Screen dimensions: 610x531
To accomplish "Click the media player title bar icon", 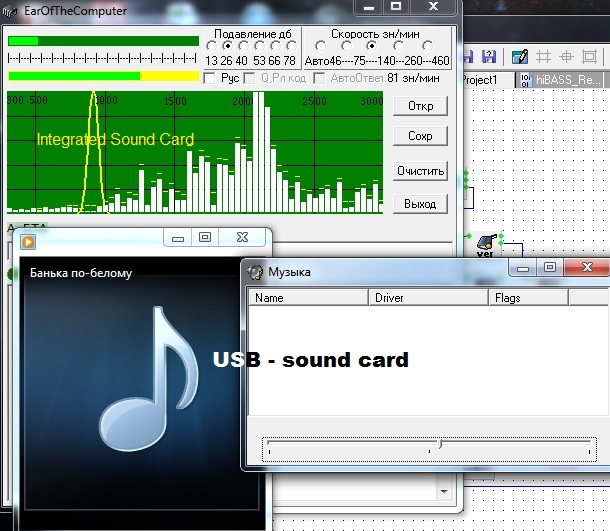I will pos(31,239).
